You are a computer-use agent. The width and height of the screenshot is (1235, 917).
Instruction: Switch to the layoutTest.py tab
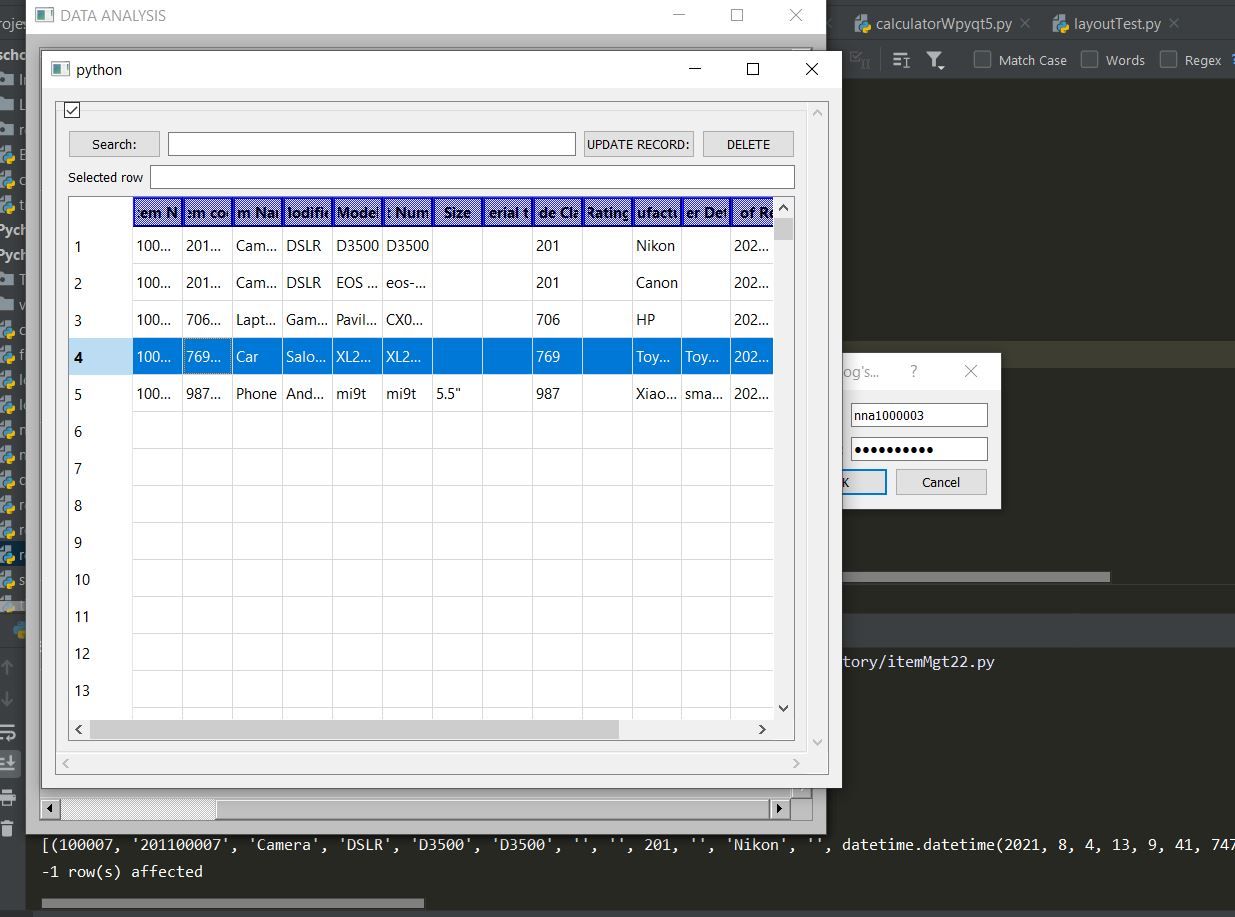click(x=1116, y=22)
